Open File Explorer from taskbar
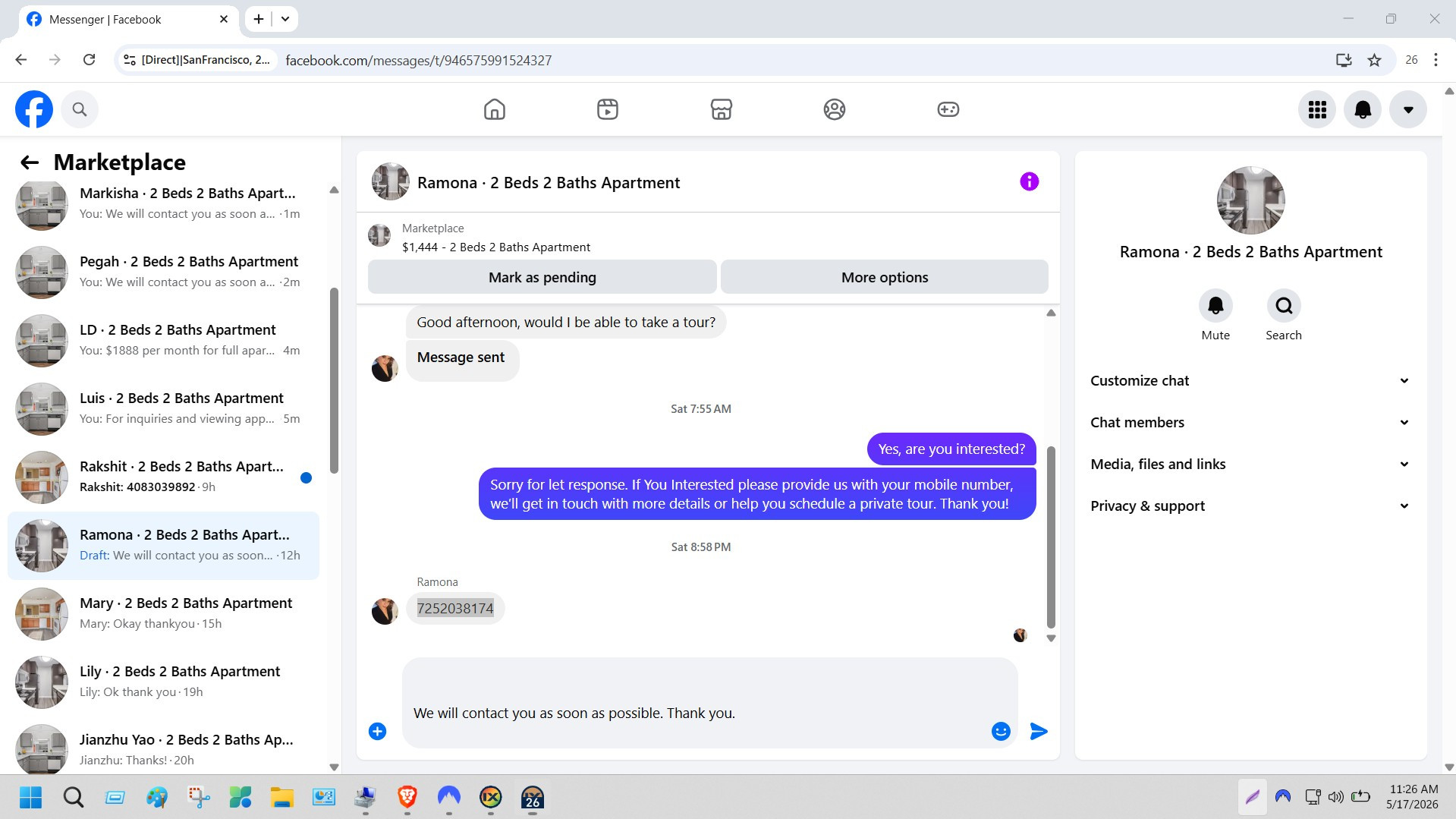This screenshot has width=1456, height=819. tap(281, 798)
